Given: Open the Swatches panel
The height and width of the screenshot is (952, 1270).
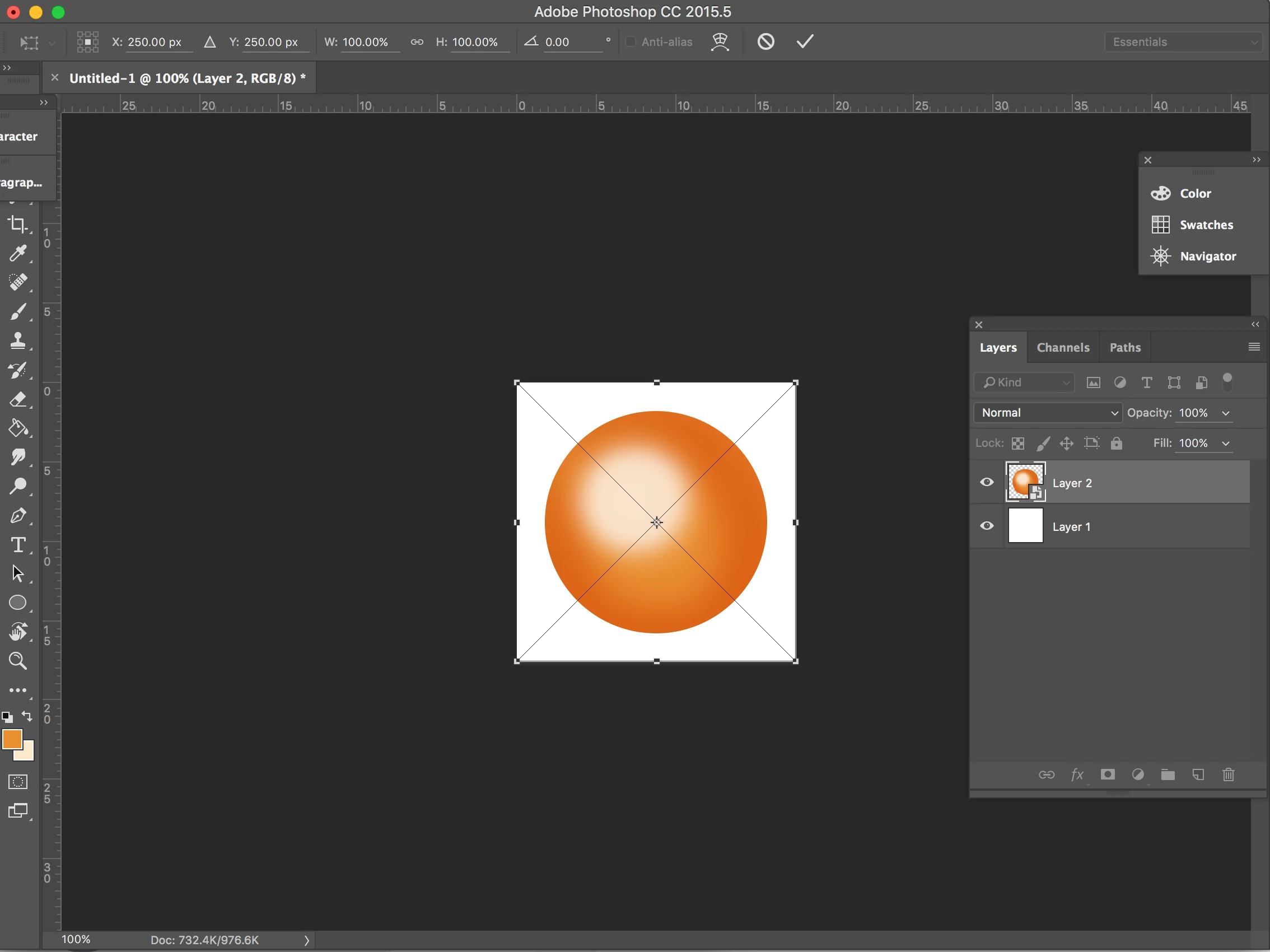Looking at the screenshot, I should [x=1206, y=225].
